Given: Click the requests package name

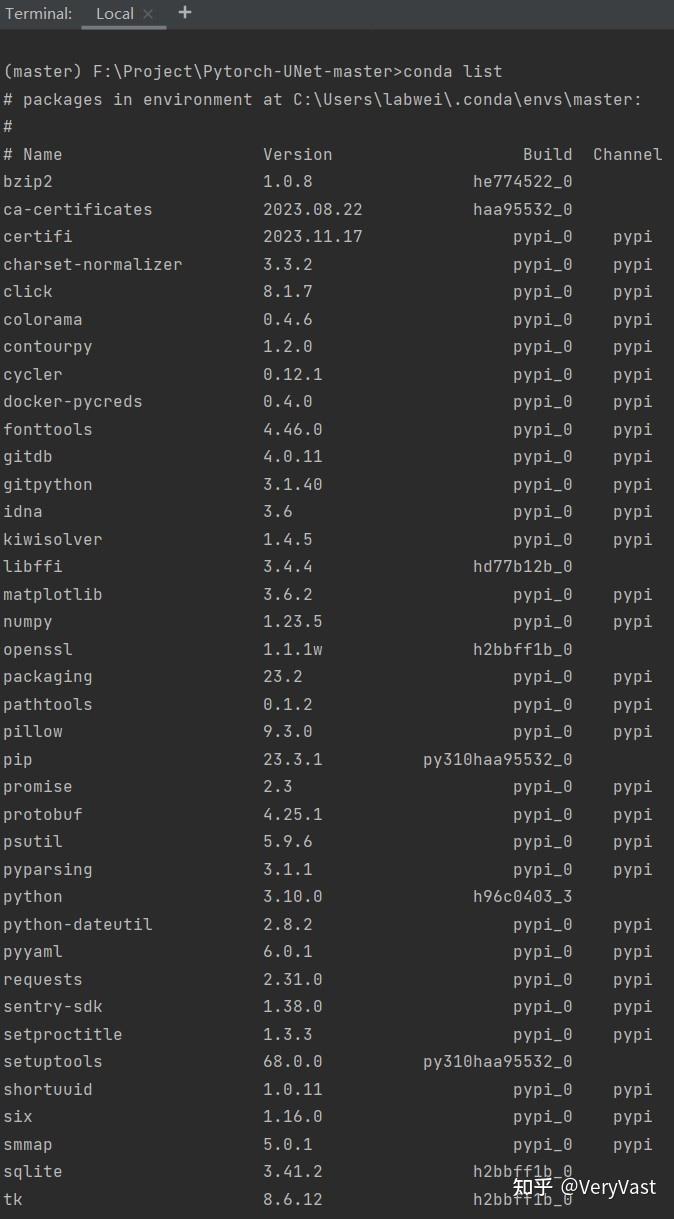Looking at the screenshot, I should coord(43,979).
